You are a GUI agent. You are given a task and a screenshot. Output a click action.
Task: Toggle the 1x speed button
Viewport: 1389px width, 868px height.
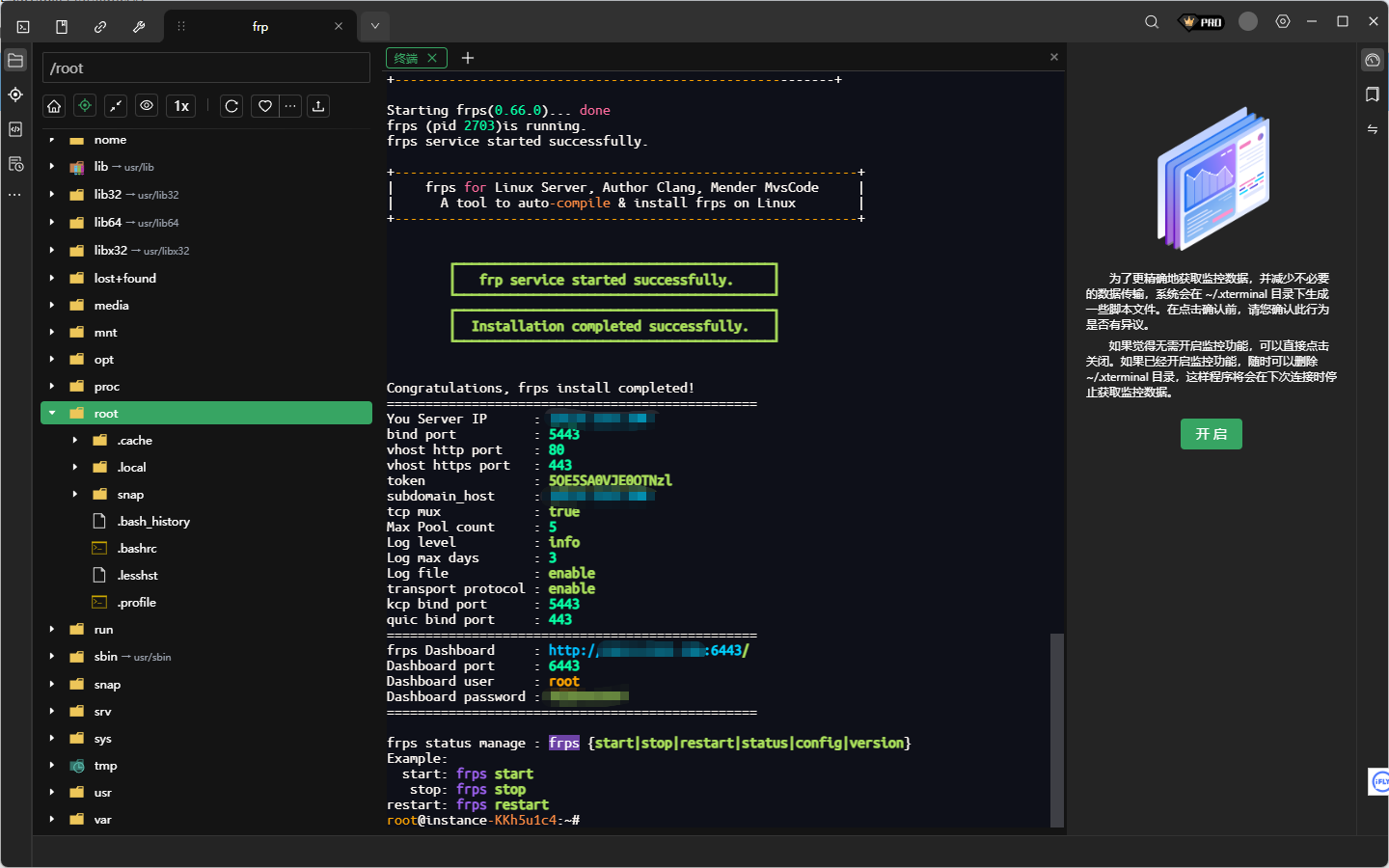tap(181, 106)
